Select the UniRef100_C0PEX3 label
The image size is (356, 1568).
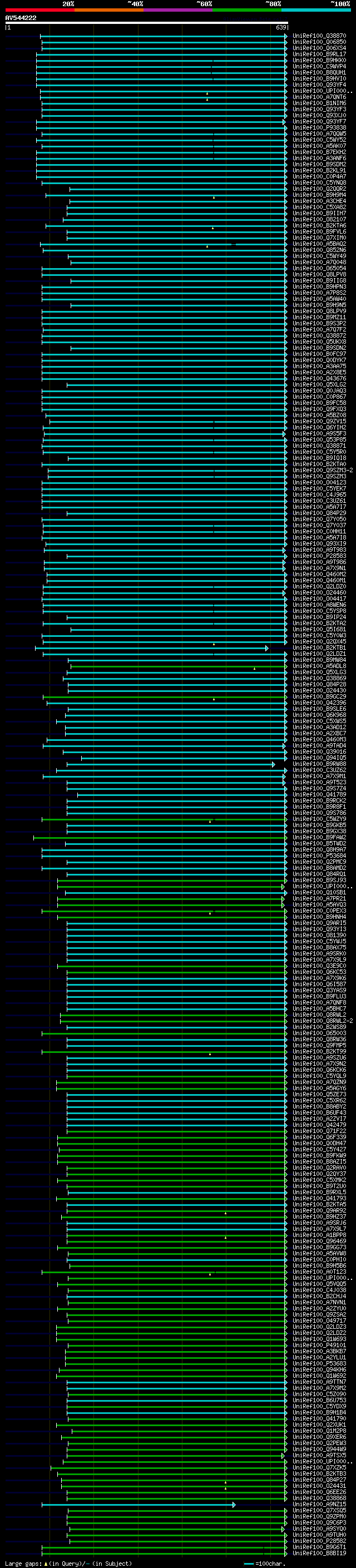click(319, 911)
